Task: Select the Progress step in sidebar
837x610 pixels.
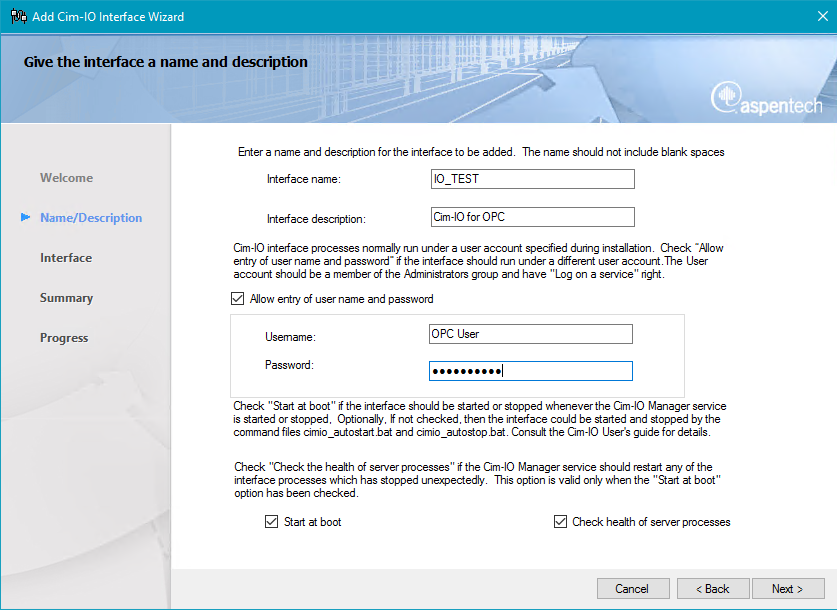Action: pos(64,338)
